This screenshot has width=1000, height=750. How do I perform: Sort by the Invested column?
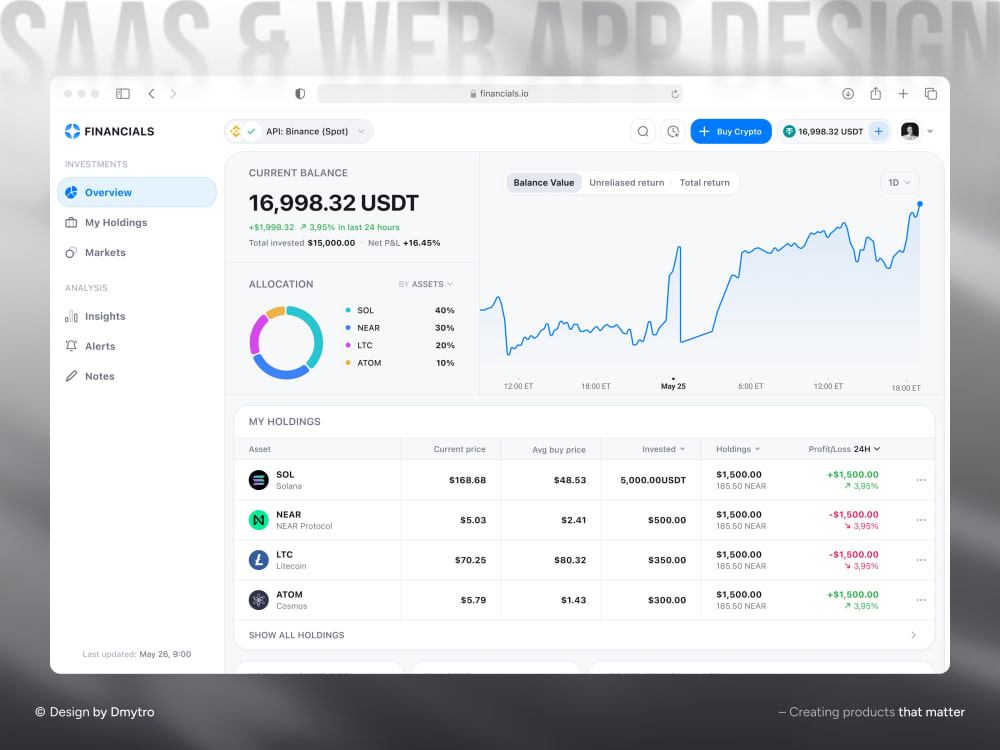(x=663, y=449)
